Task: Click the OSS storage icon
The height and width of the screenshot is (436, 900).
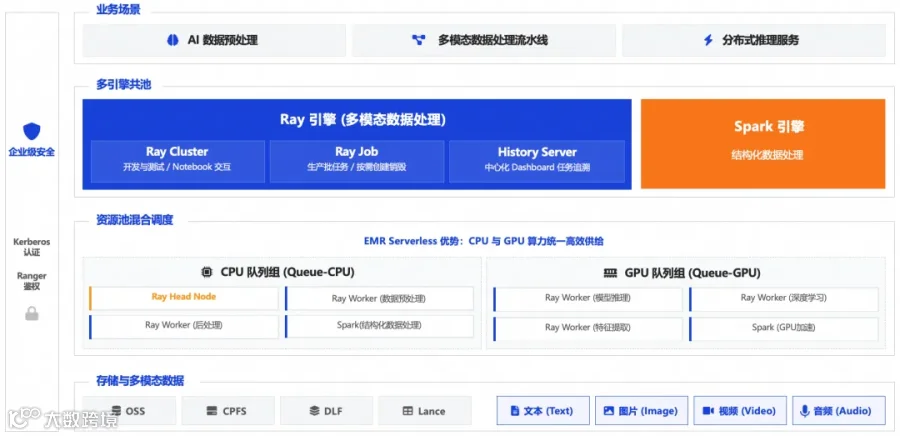Action: 117,411
